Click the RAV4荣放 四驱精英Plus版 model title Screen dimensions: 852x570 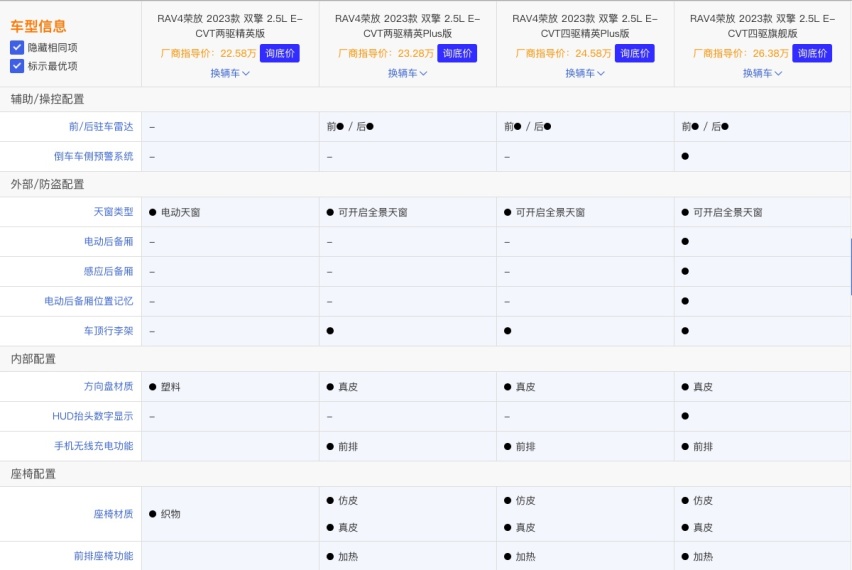pyautogui.click(x=585, y=26)
